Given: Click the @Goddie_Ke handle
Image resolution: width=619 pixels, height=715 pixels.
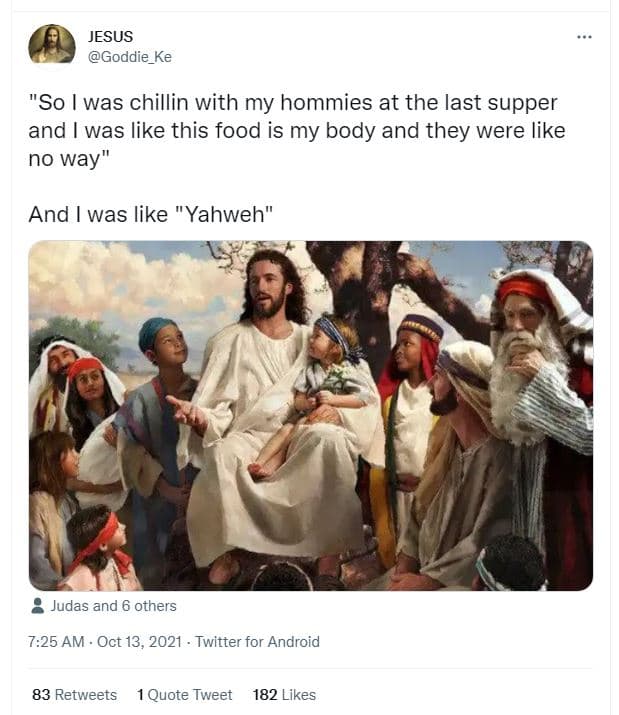Looking at the screenshot, I should click(130, 57).
